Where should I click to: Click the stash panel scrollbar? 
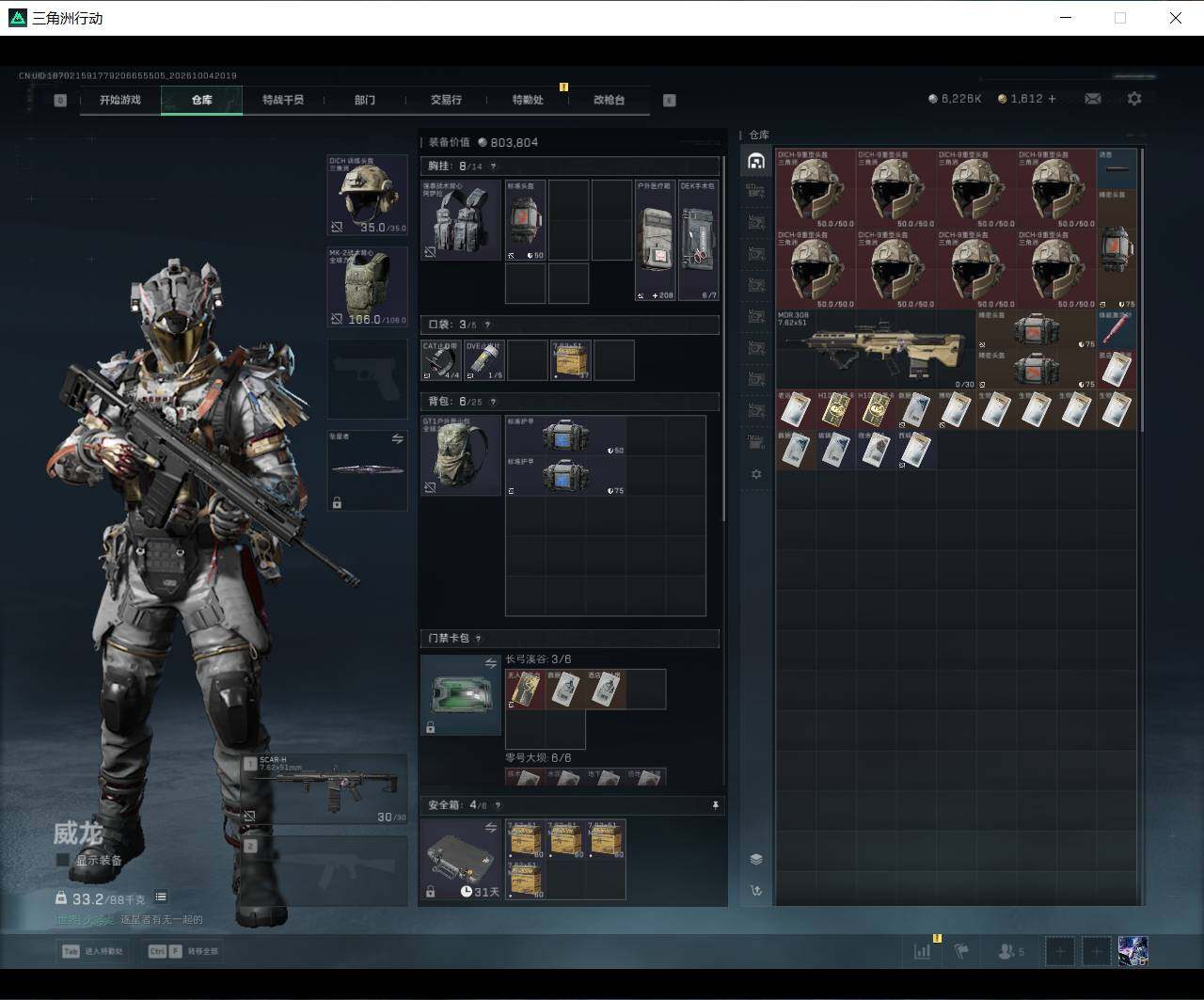(1142, 290)
